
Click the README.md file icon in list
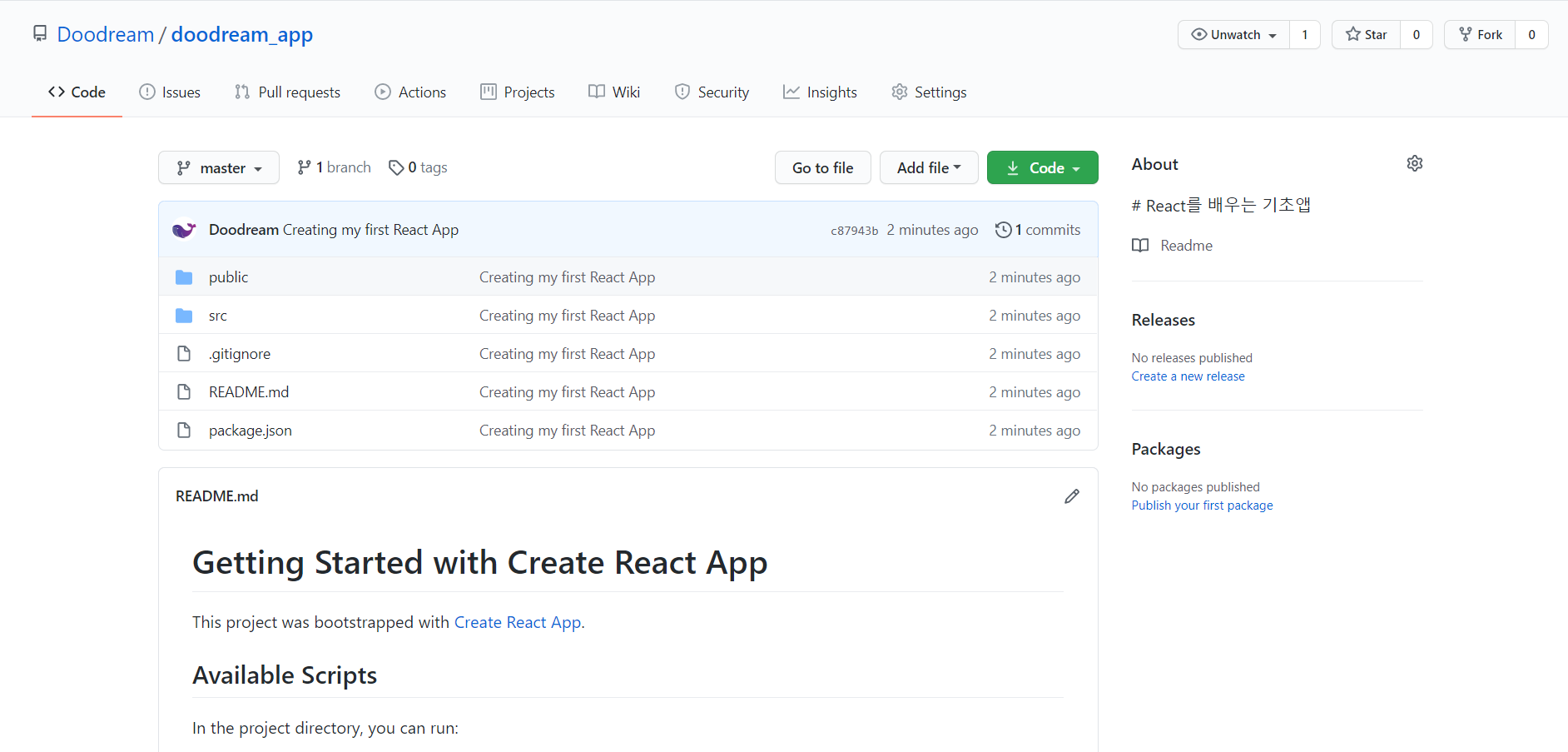(184, 392)
